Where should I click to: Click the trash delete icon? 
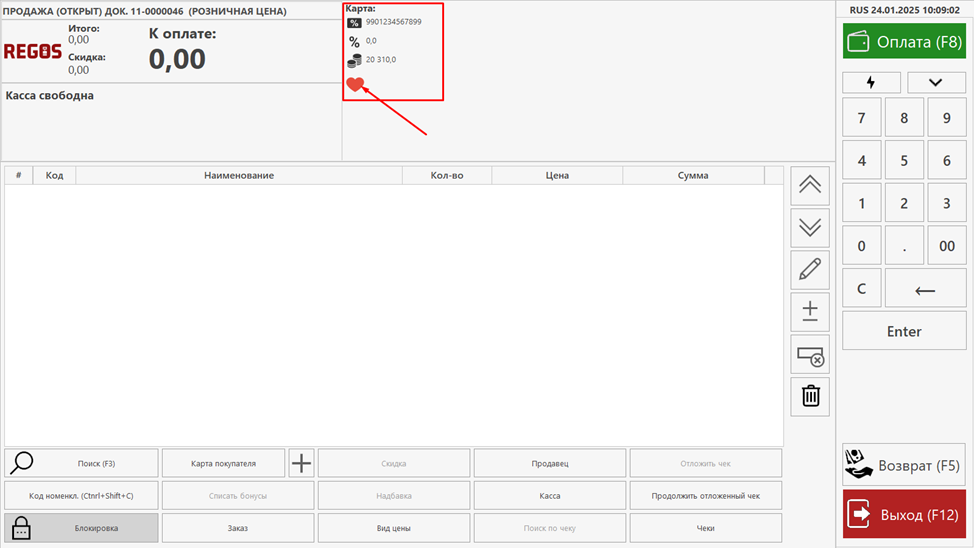click(x=810, y=397)
